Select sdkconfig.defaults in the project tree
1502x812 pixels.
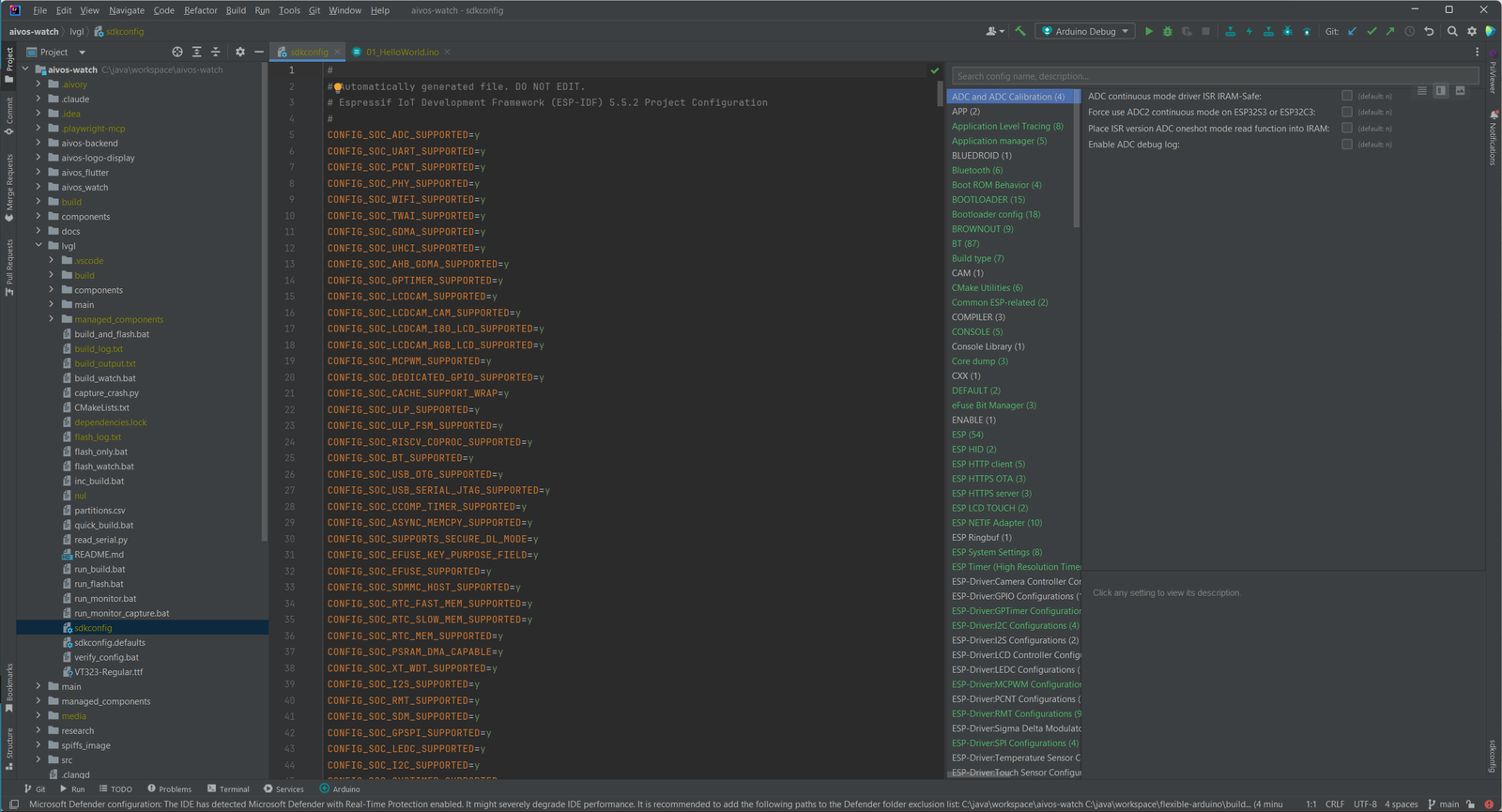pos(110,642)
